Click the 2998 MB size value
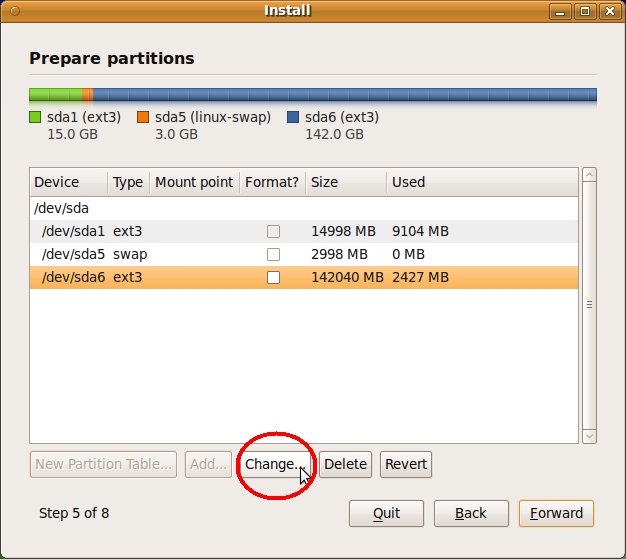This screenshot has height=559, width=626. (x=339, y=254)
